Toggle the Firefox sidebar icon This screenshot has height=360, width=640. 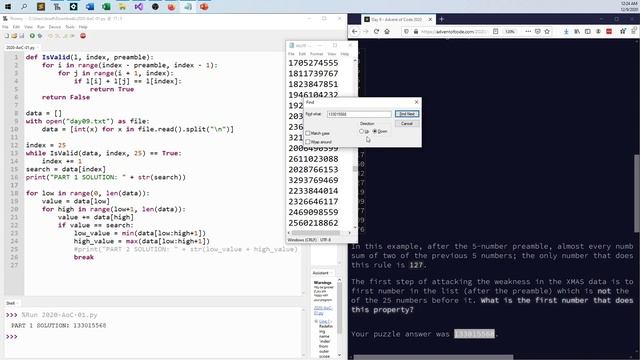[x=587, y=31]
